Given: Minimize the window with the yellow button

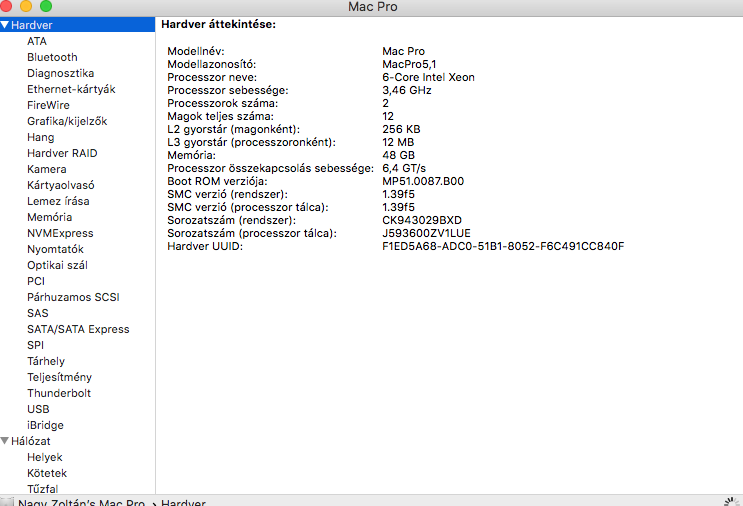Looking at the screenshot, I should click(x=26, y=6).
